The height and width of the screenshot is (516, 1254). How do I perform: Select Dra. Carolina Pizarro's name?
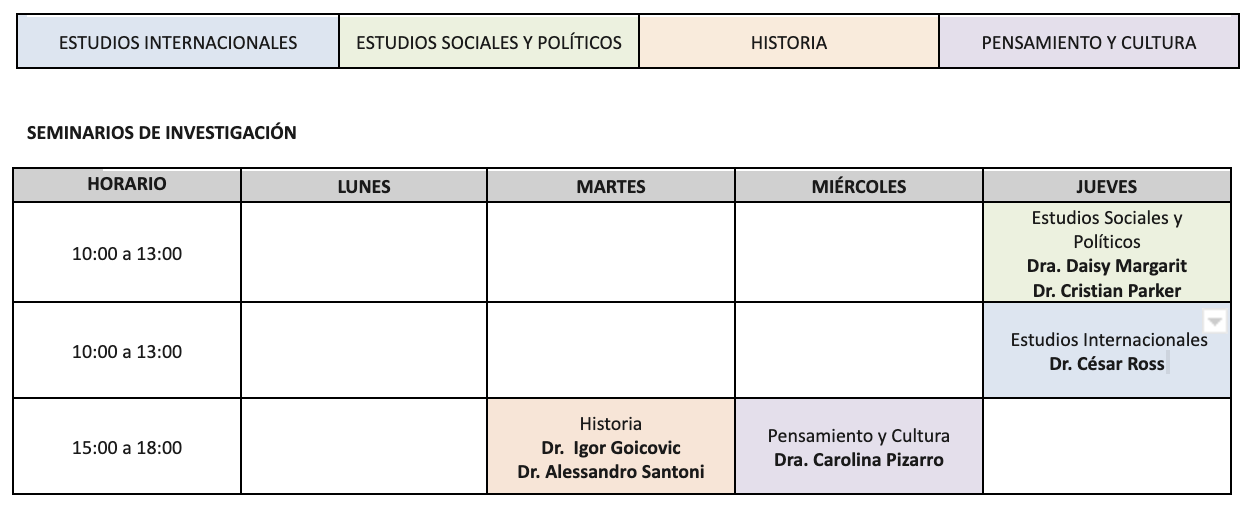[x=859, y=460]
